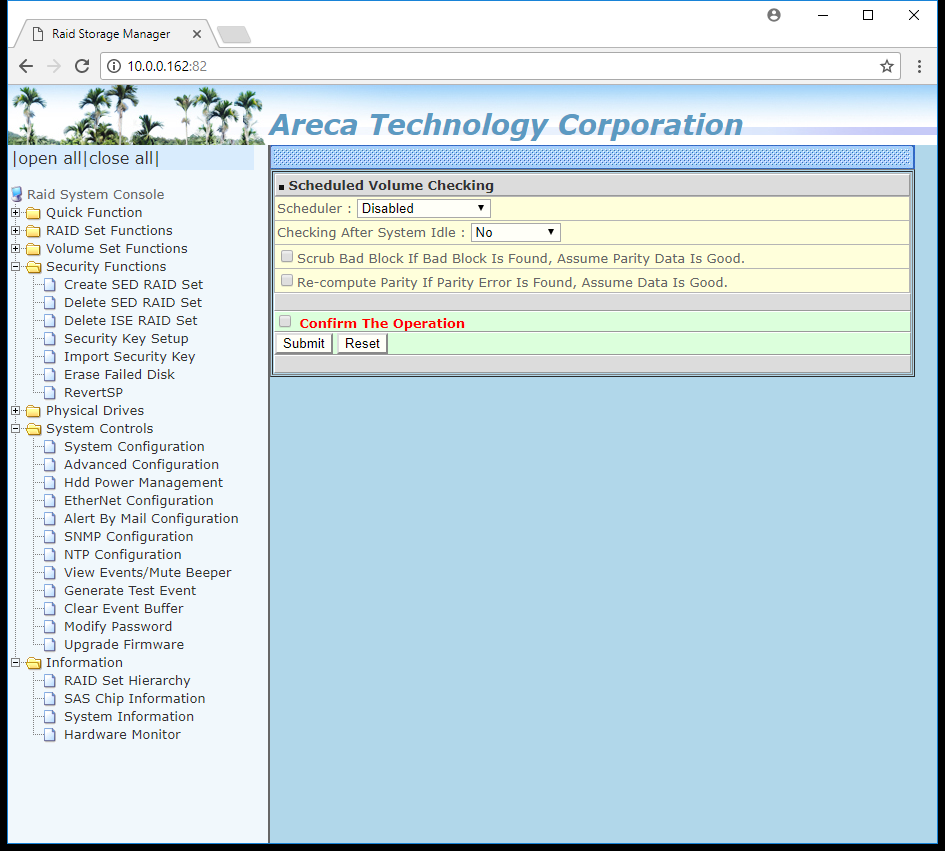
Task: Reload the page with refresh icon
Action: tap(82, 66)
